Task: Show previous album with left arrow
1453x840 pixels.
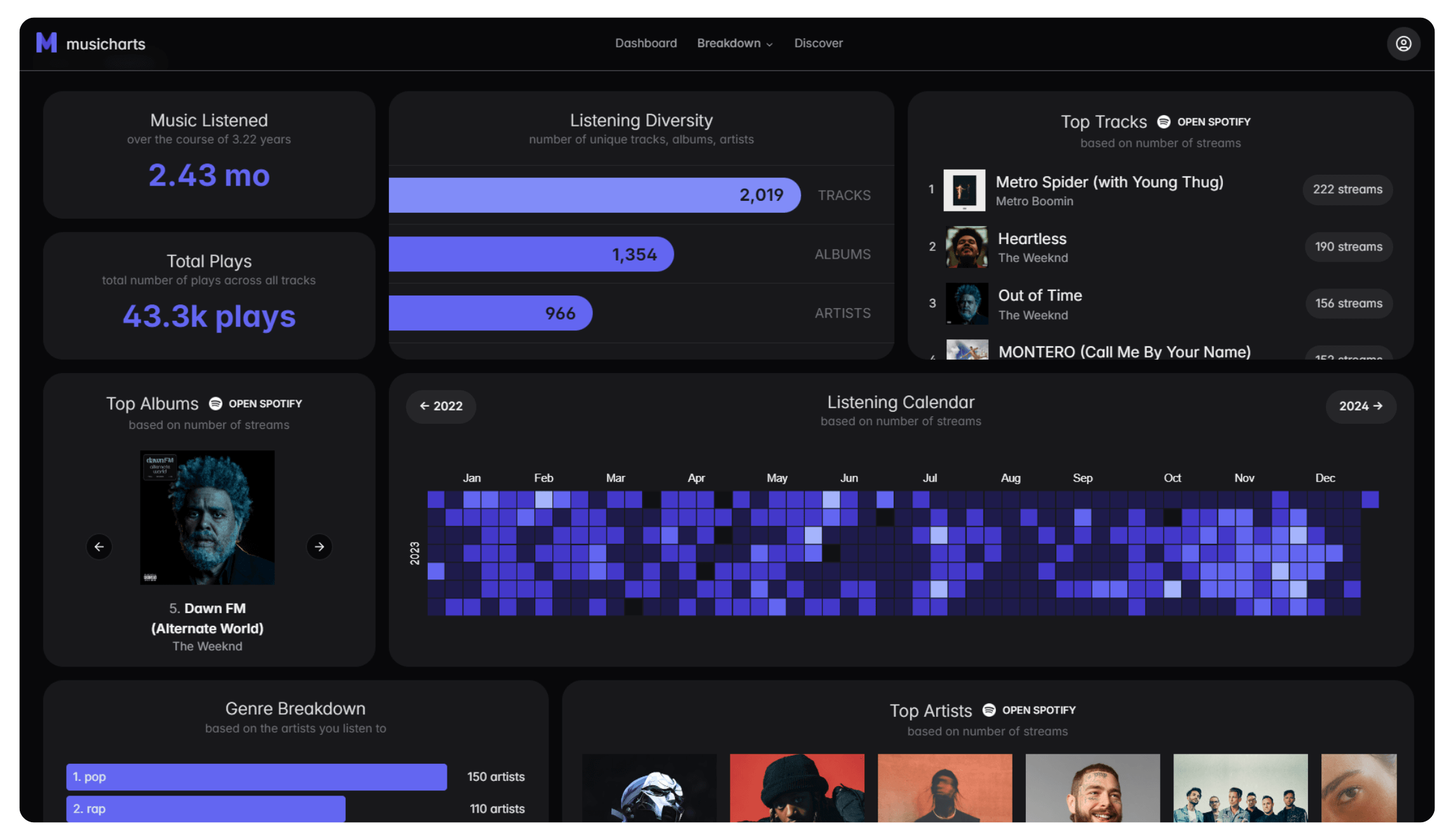Action: pyautogui.click(x=99, y=546)
